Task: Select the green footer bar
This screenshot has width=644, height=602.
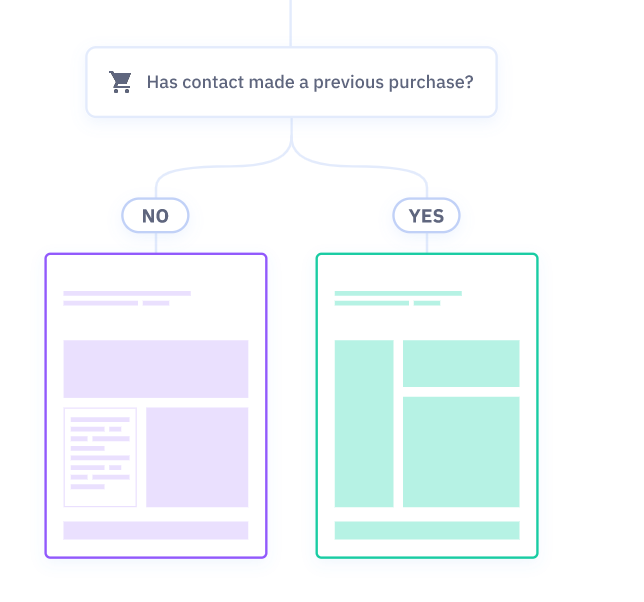Action: [427, 530]
